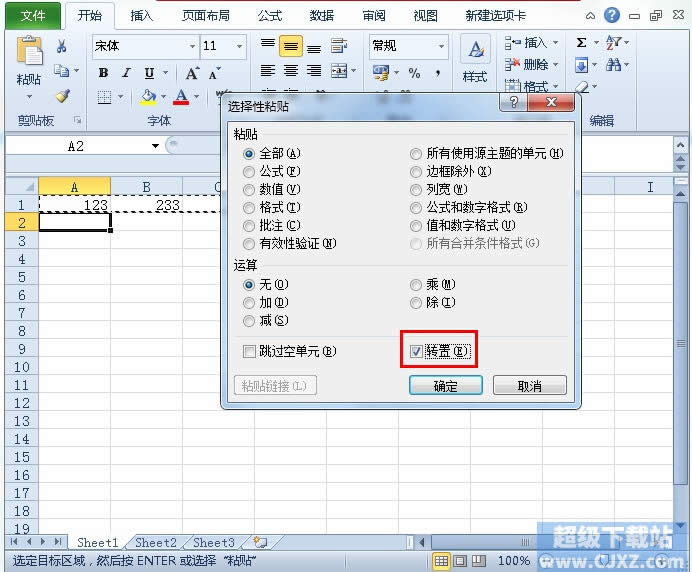692x572 pixels.
Task: Switch to 公式 tab
Action: tap(270, 15)
